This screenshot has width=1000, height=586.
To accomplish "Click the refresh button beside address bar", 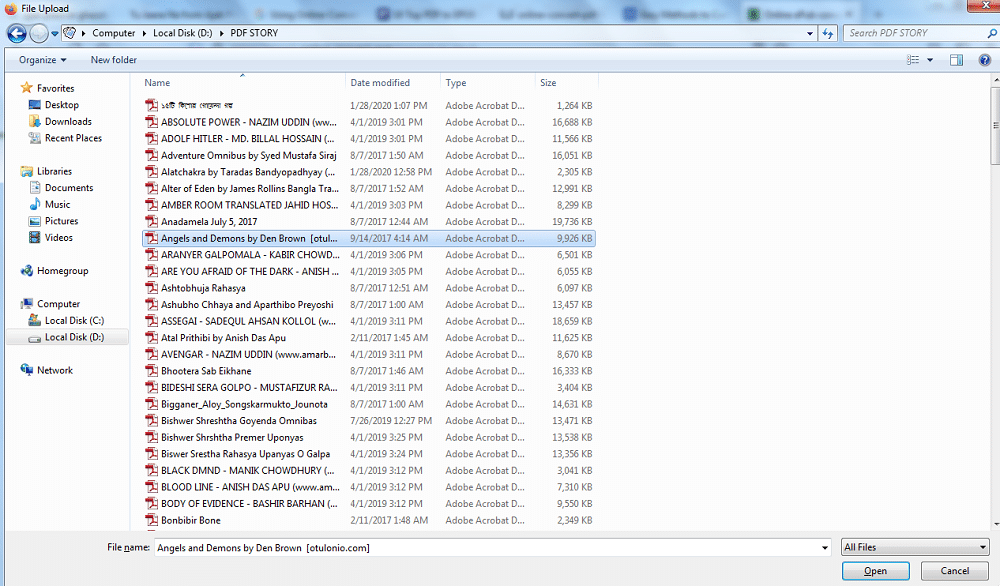I will click(x=828, y=33).
